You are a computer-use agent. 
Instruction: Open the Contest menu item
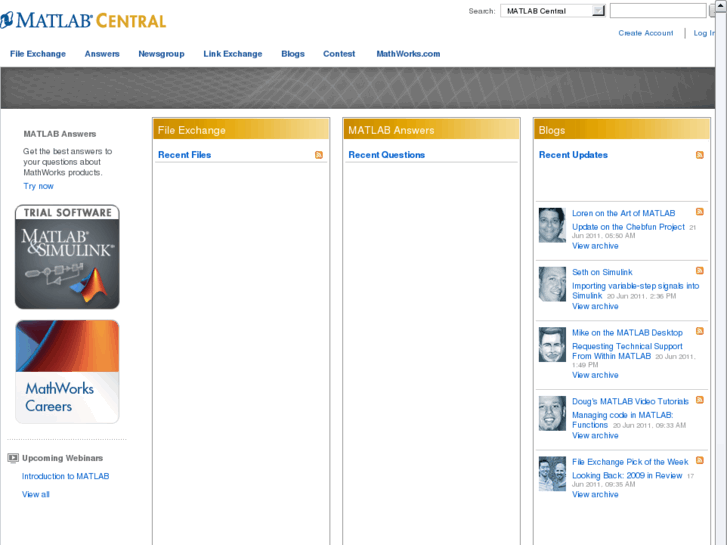click(339, 54)
